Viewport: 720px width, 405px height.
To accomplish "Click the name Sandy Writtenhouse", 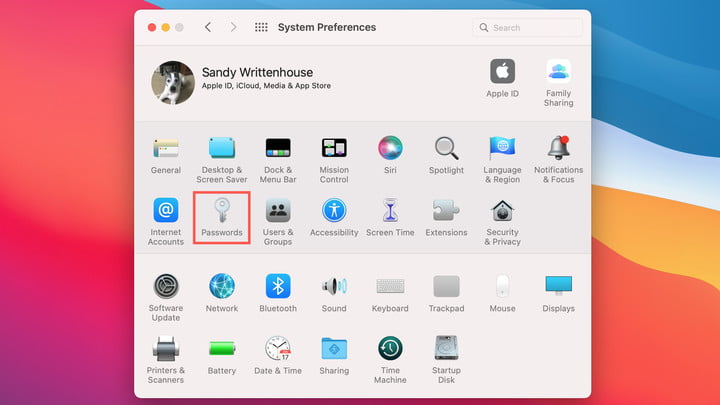I will tap(257, 72).
